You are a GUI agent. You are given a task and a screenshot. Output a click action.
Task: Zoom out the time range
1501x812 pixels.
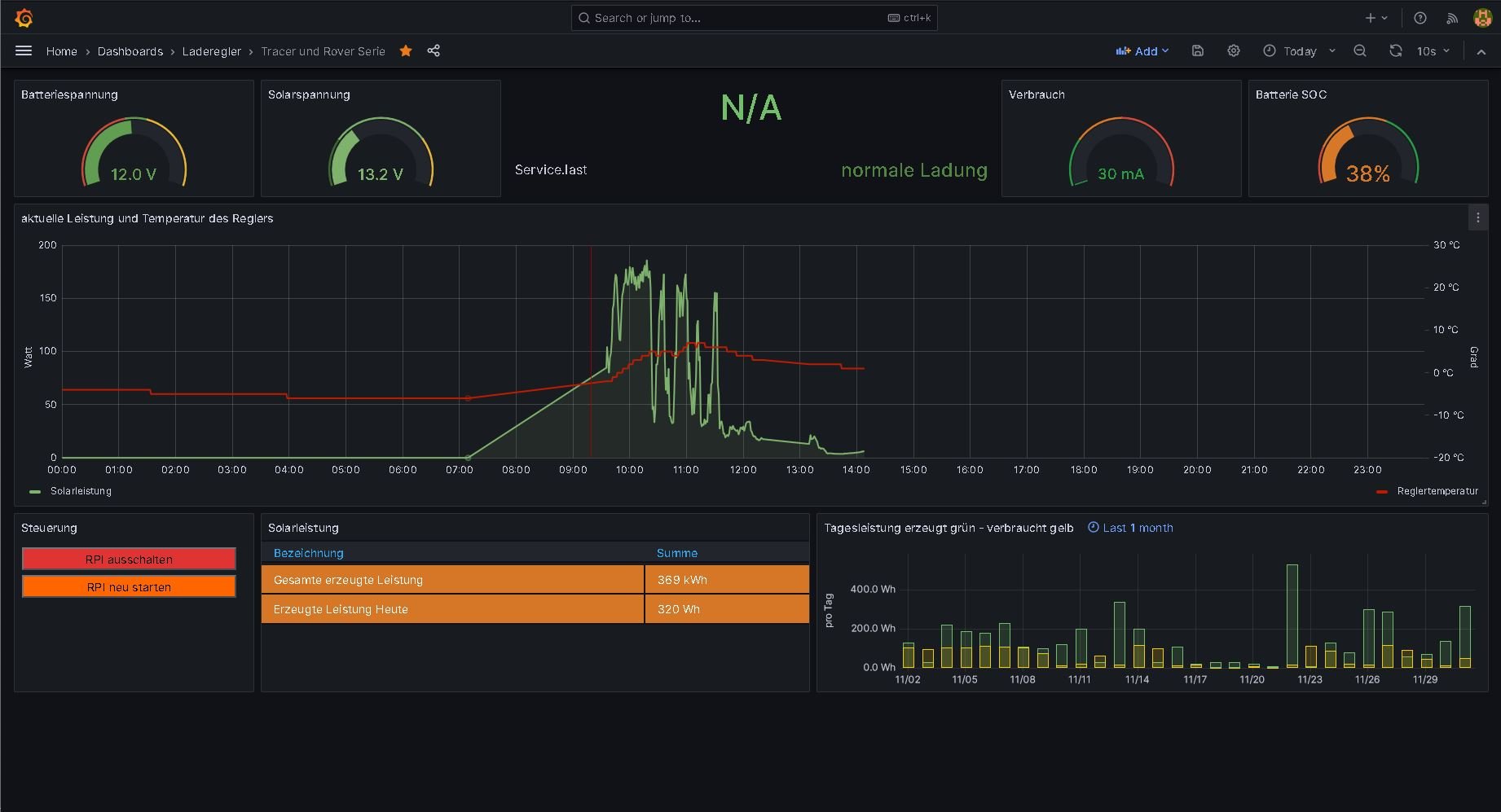pos(1360,50)
